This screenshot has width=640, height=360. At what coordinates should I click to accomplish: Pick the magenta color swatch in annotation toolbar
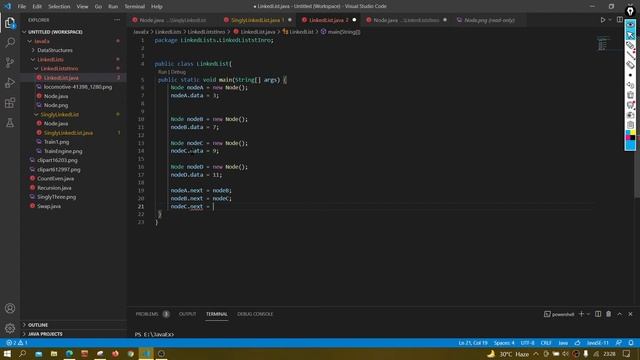[x=628, y=138]
